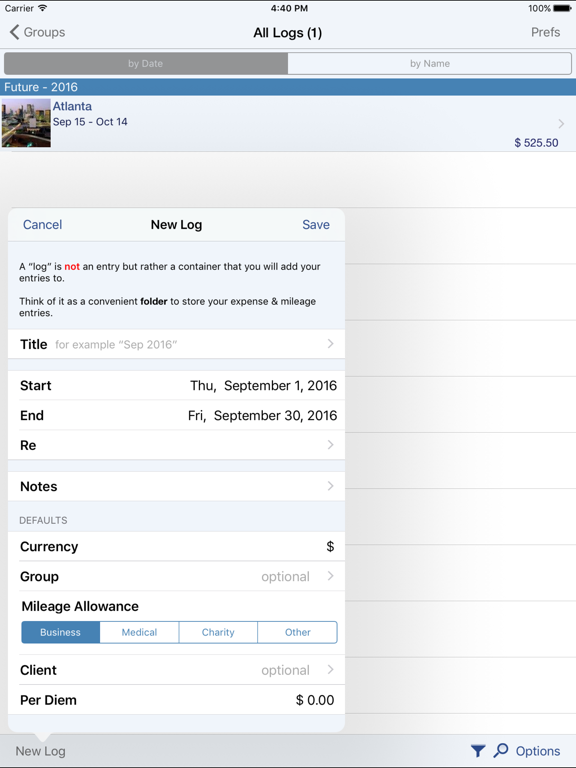Open the Atlanta log thumbnail image
Viewport: 576px width, 768px height.
[26, 123]
